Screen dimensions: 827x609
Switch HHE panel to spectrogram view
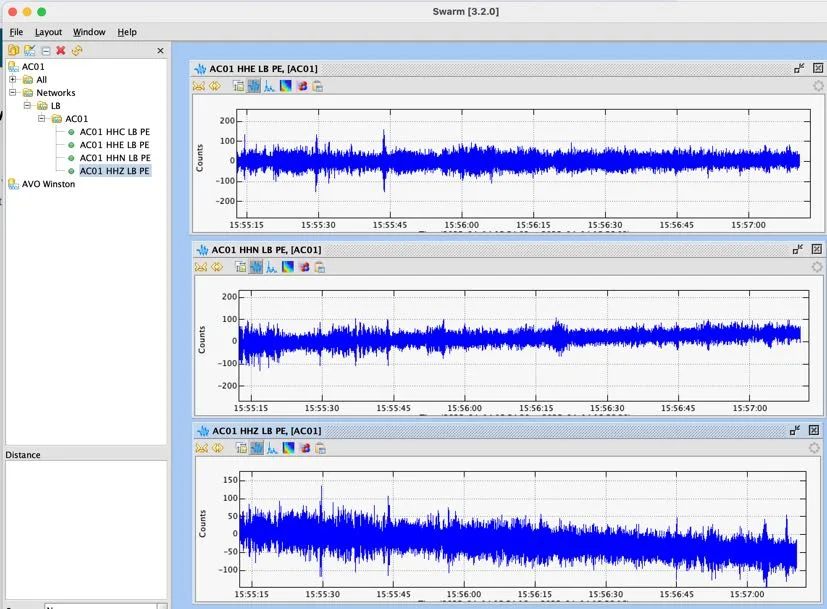point(285,86)
